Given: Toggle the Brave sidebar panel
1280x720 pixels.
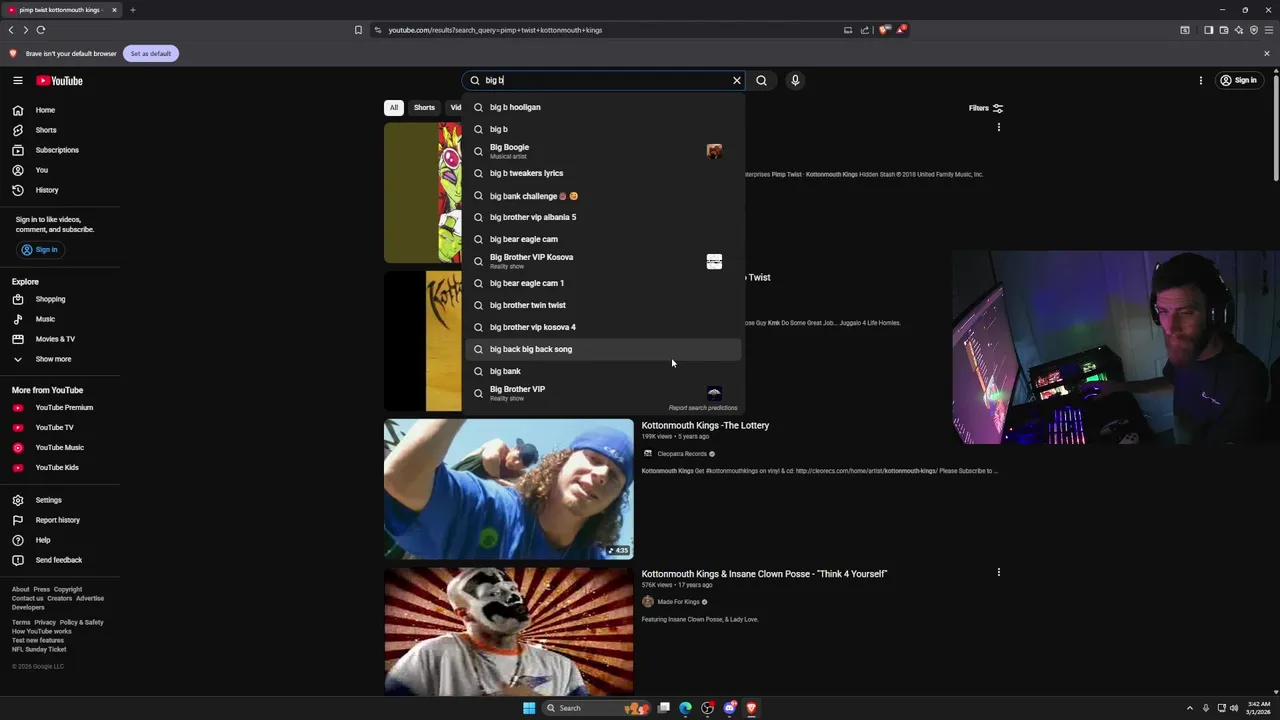Looking at the screenshot, I should point(1208,30).
